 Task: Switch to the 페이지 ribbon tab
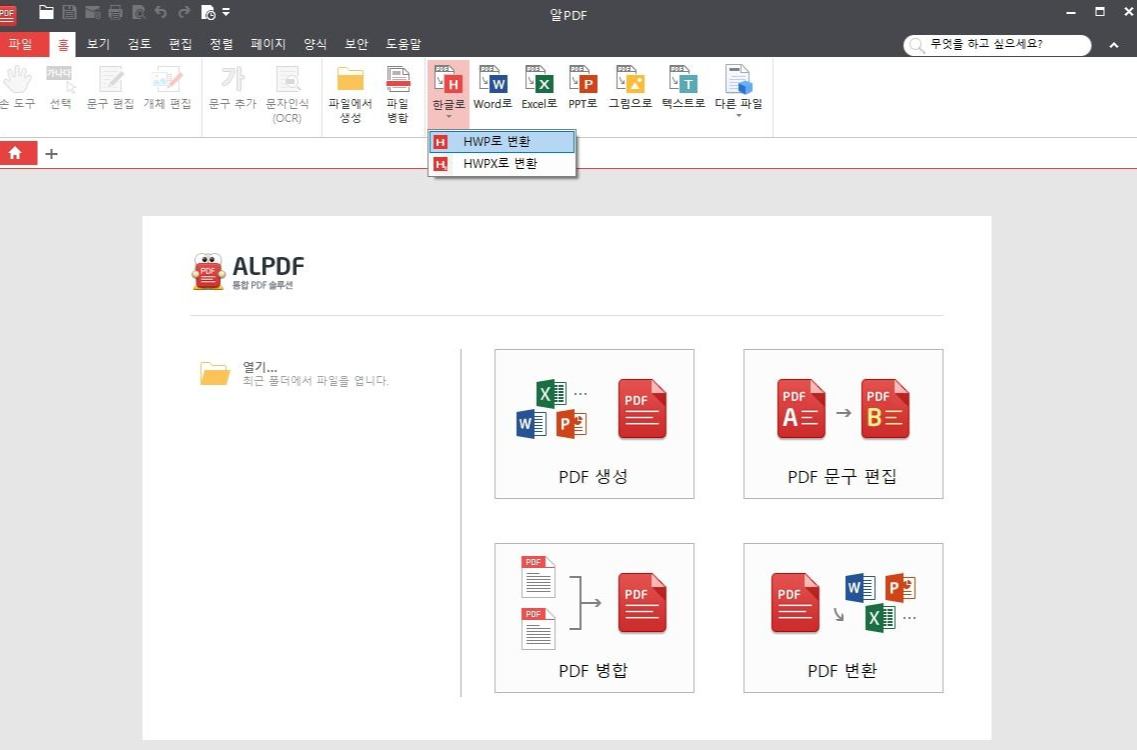tap(268, 44)
